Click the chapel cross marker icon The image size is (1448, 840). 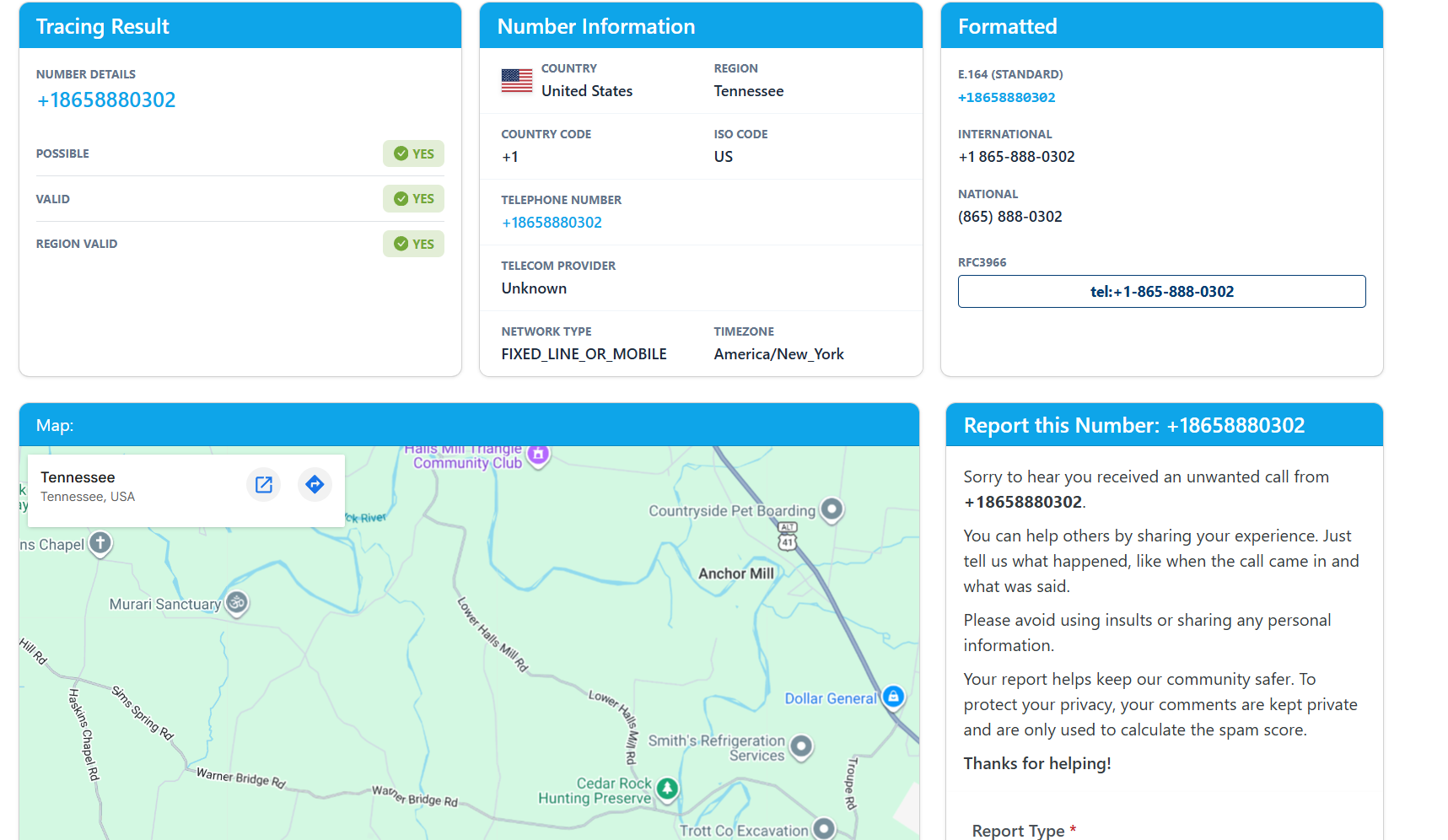tap(100, 542)
